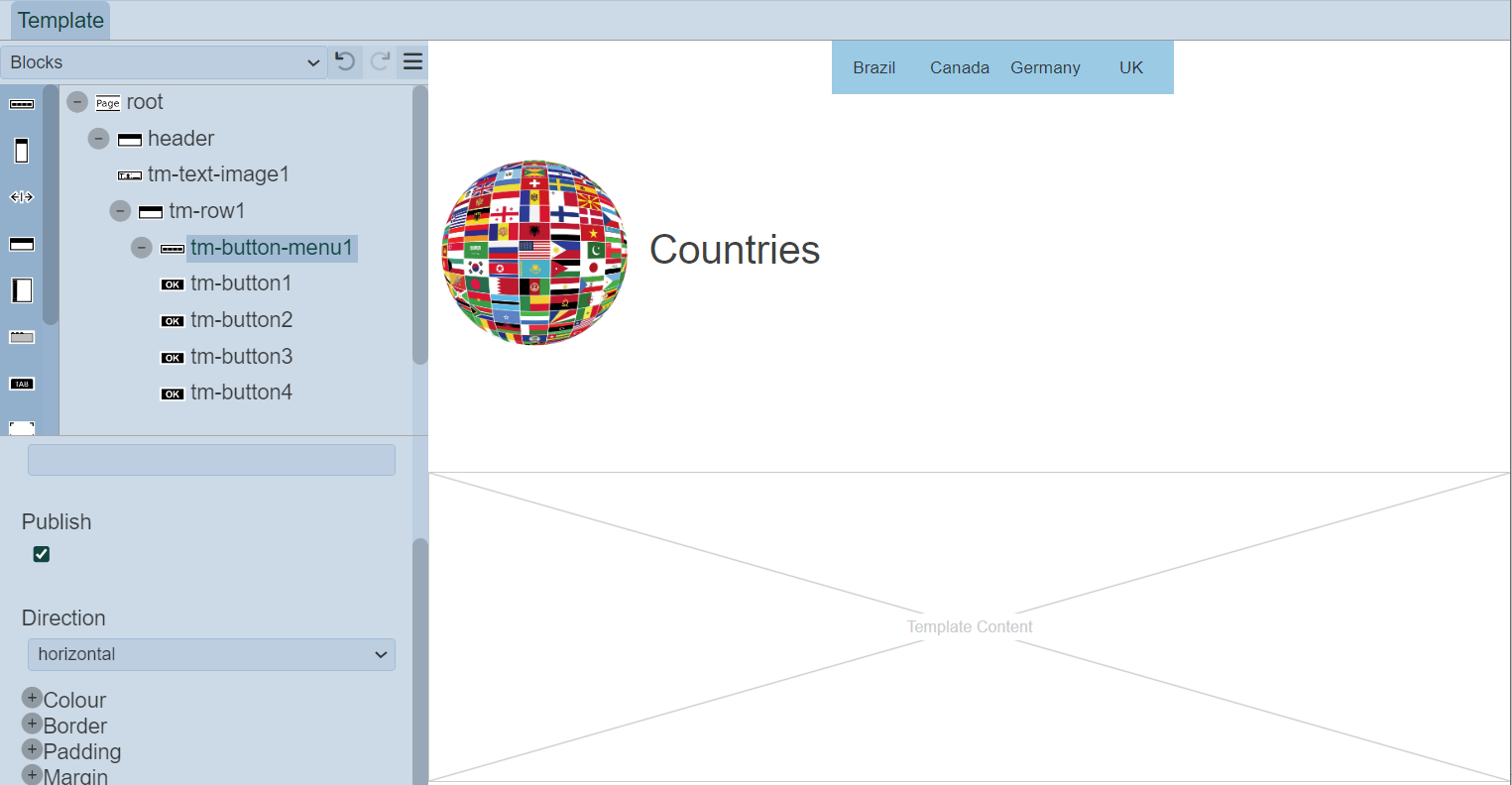
Task: Click the Page icon beside root
Action: point(107,103)
